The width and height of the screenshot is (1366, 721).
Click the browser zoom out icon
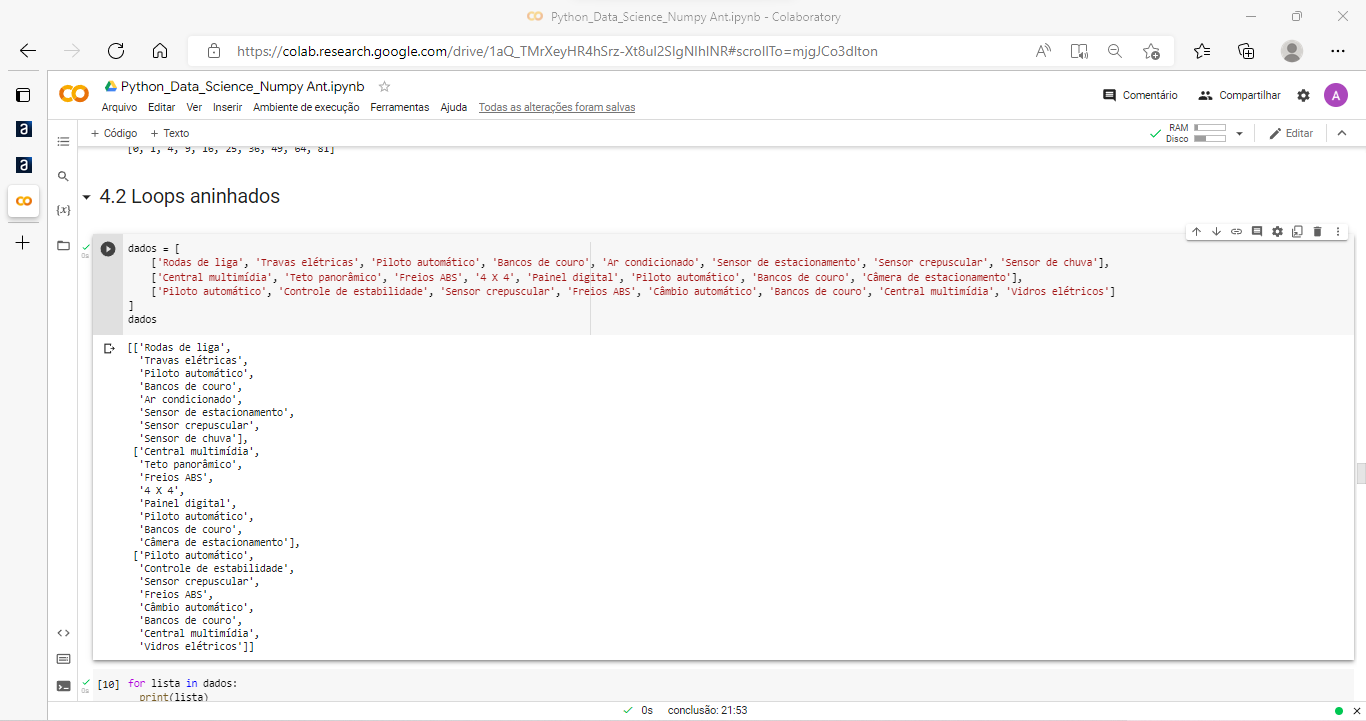pyautogui.click(x=1115, y=51)
